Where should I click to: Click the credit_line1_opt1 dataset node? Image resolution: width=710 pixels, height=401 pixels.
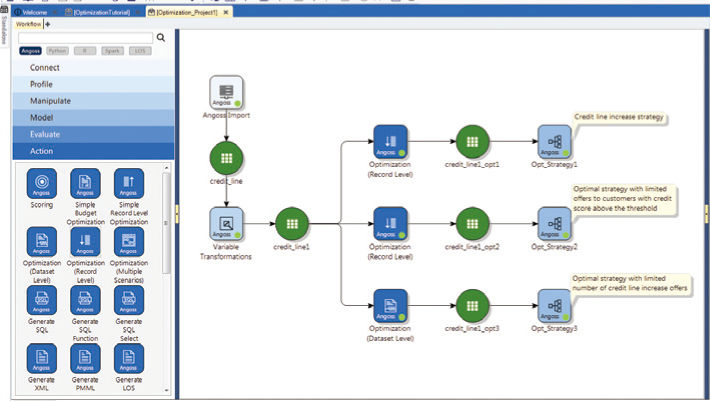click(x=472, y=142)
